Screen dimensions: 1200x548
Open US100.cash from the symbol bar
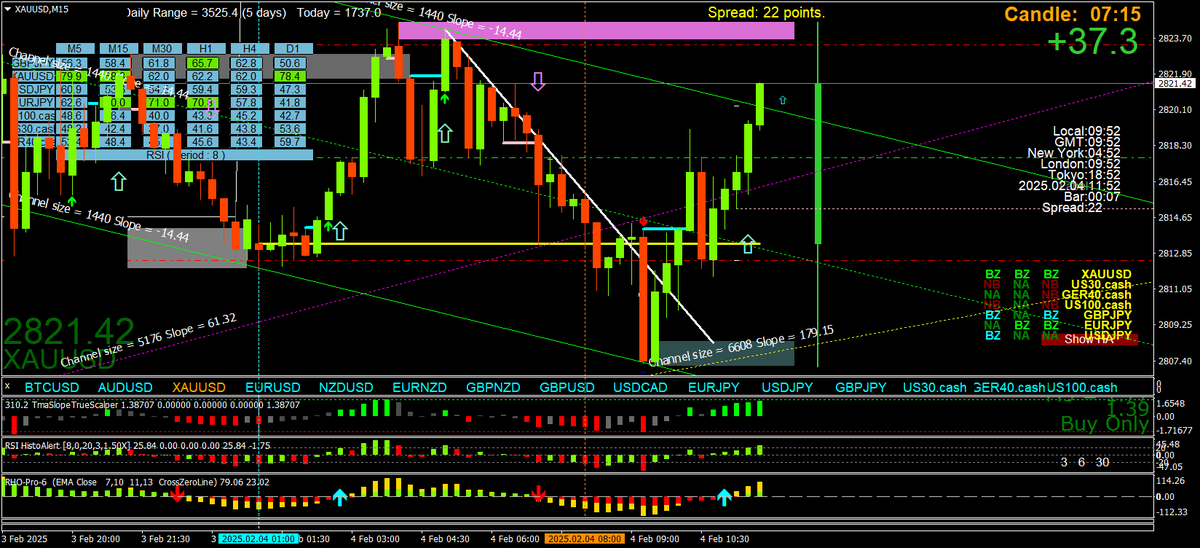point(1082,387)
